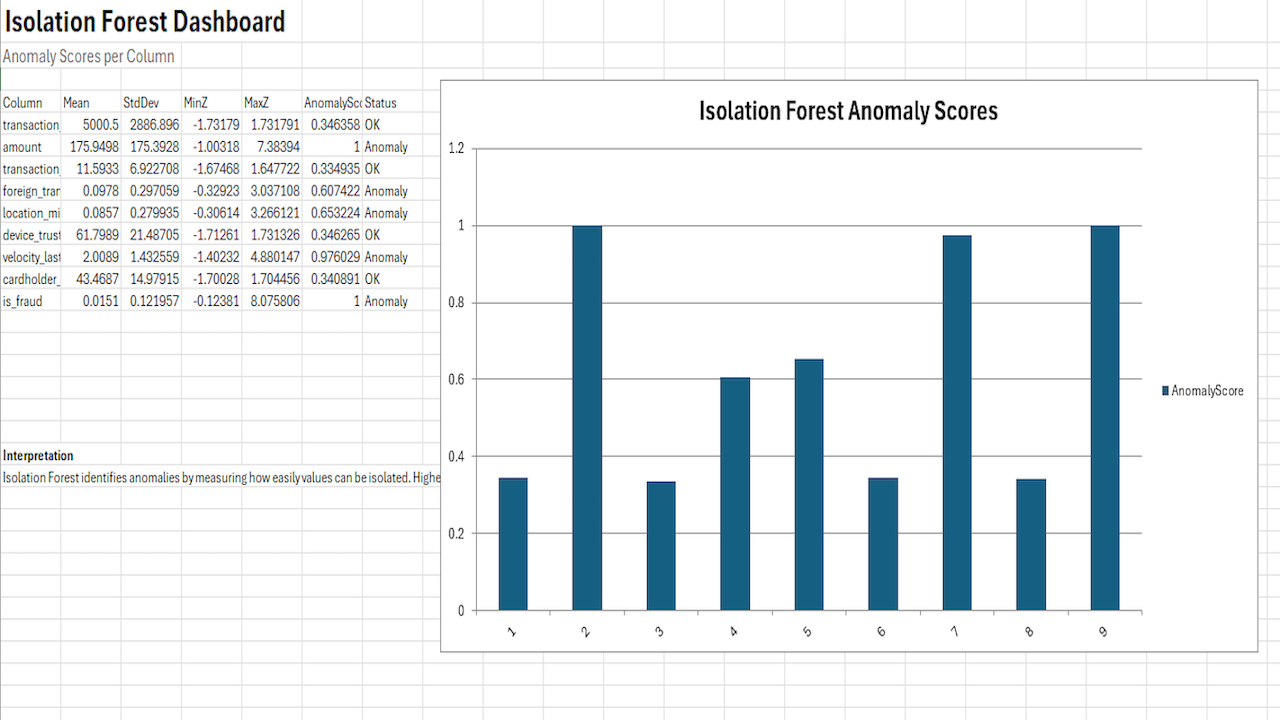The width and height of the screenshot is (1280, 720).
Task: Select the Isolation Forest Dashboard title cell
Action: 144,21
